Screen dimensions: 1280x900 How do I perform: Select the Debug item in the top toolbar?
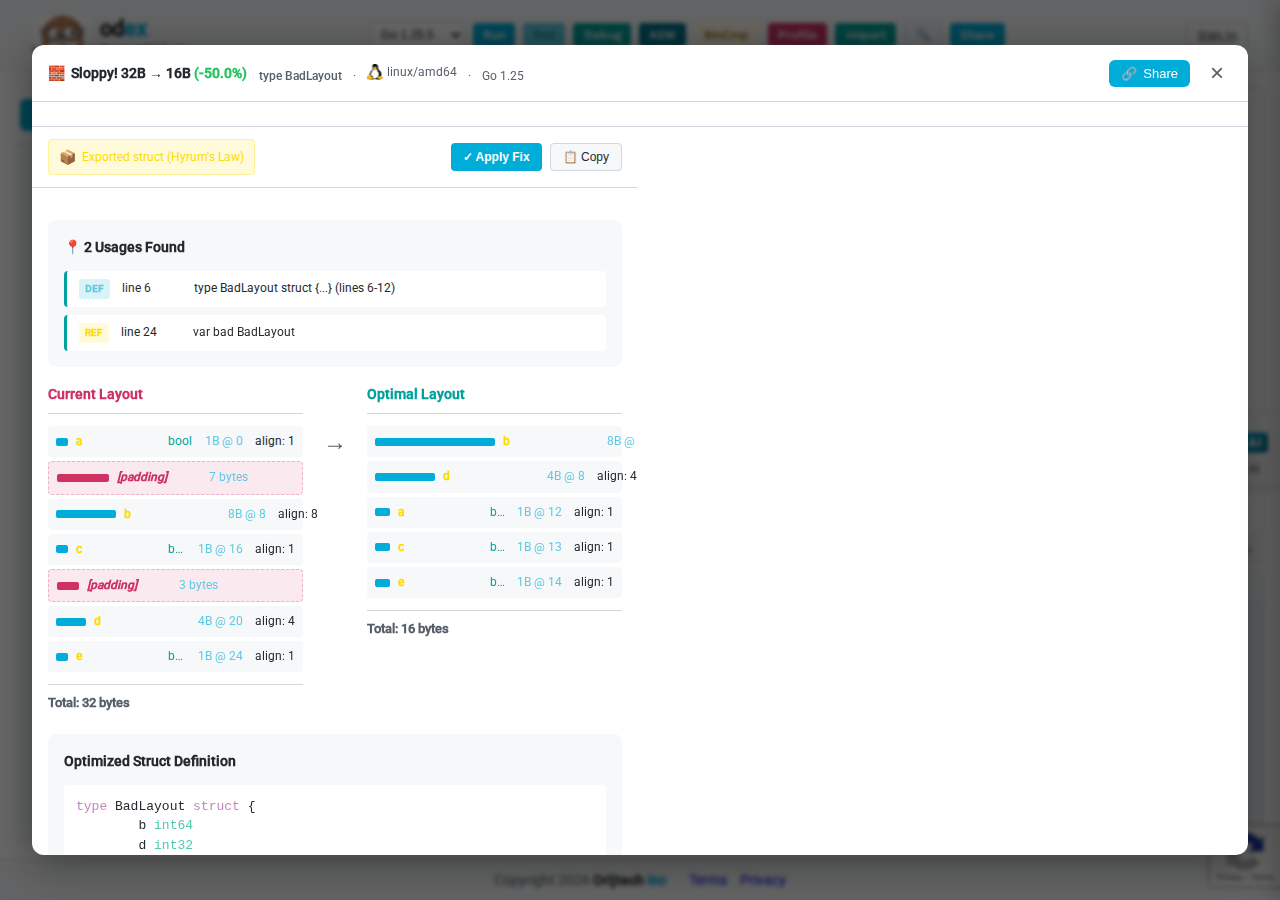coord(602,34)
